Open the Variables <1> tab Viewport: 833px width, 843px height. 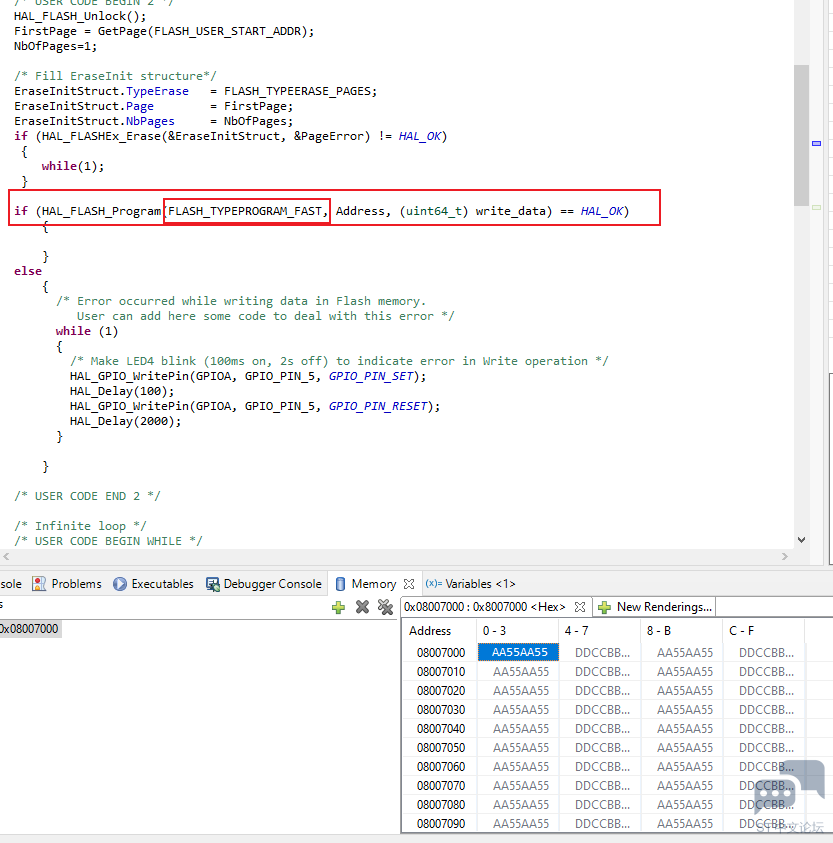pos(471,584)
